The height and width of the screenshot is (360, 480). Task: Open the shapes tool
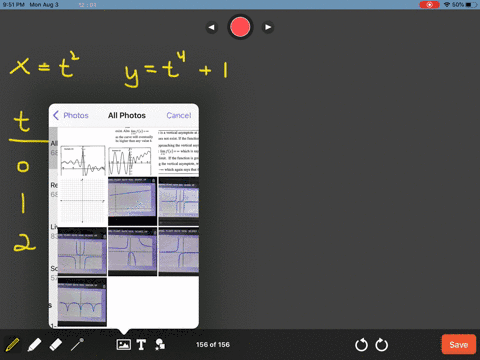(160, 345)
